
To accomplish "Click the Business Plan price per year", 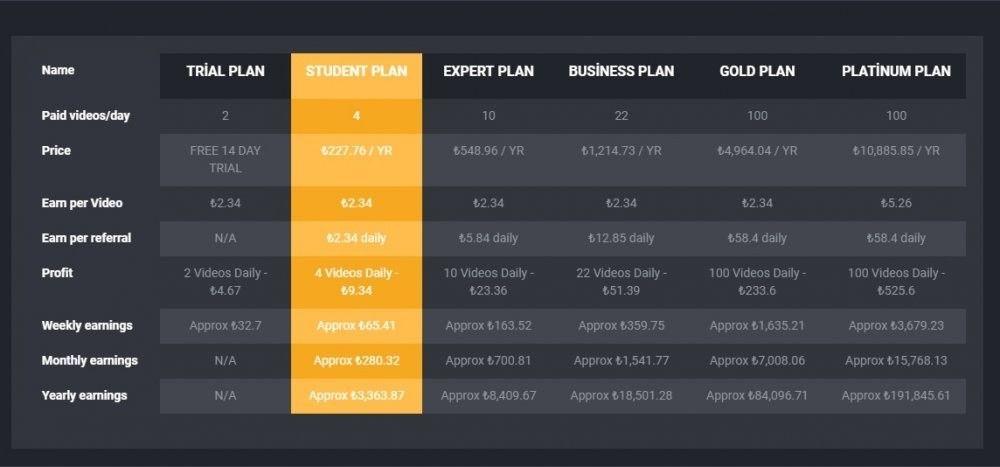I will pos(621,151).
